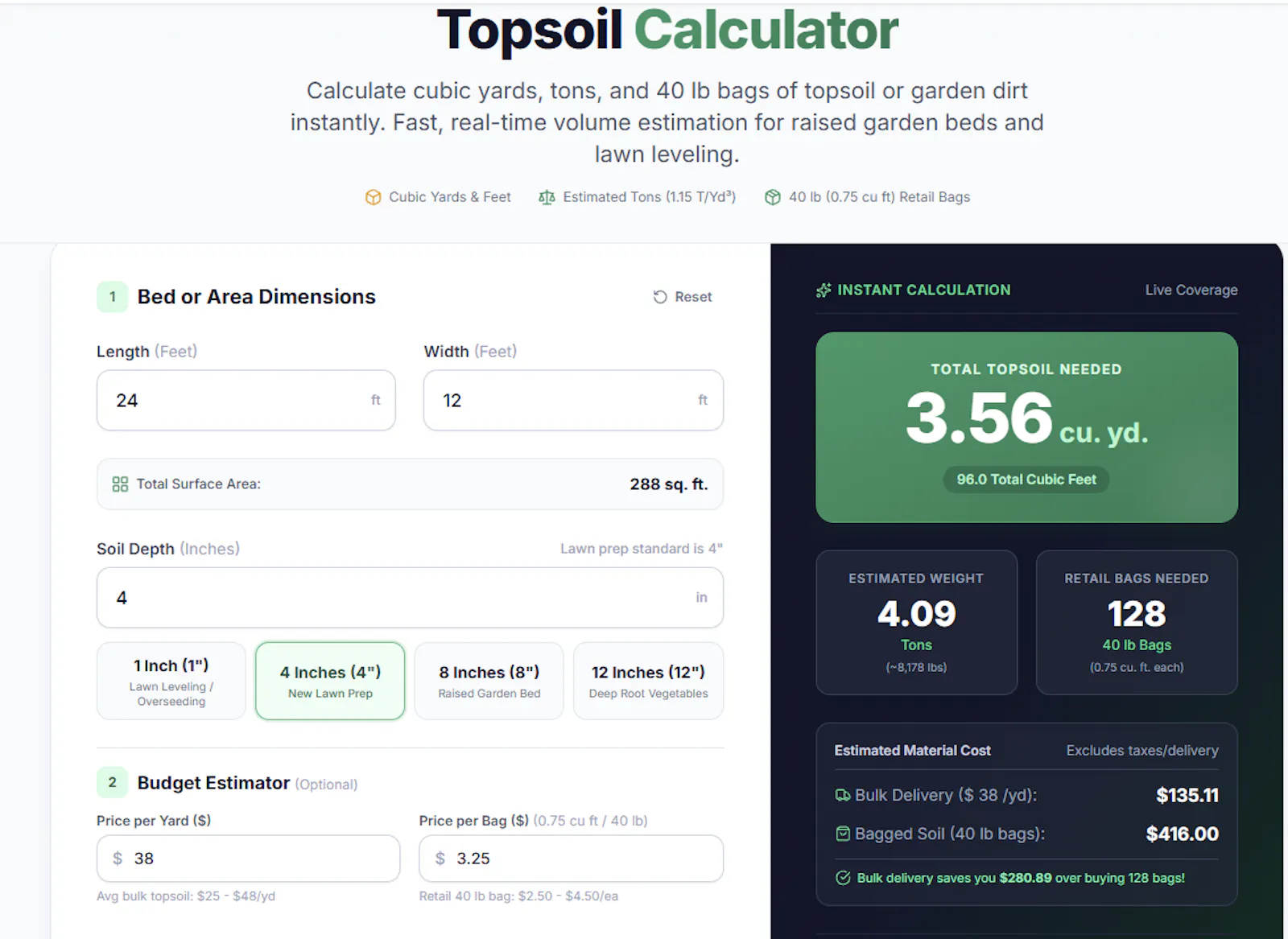Click the sparkle icon beside Instant Calculation
1288x939 pixels.
pyautogui.click(x=824, y=290)
